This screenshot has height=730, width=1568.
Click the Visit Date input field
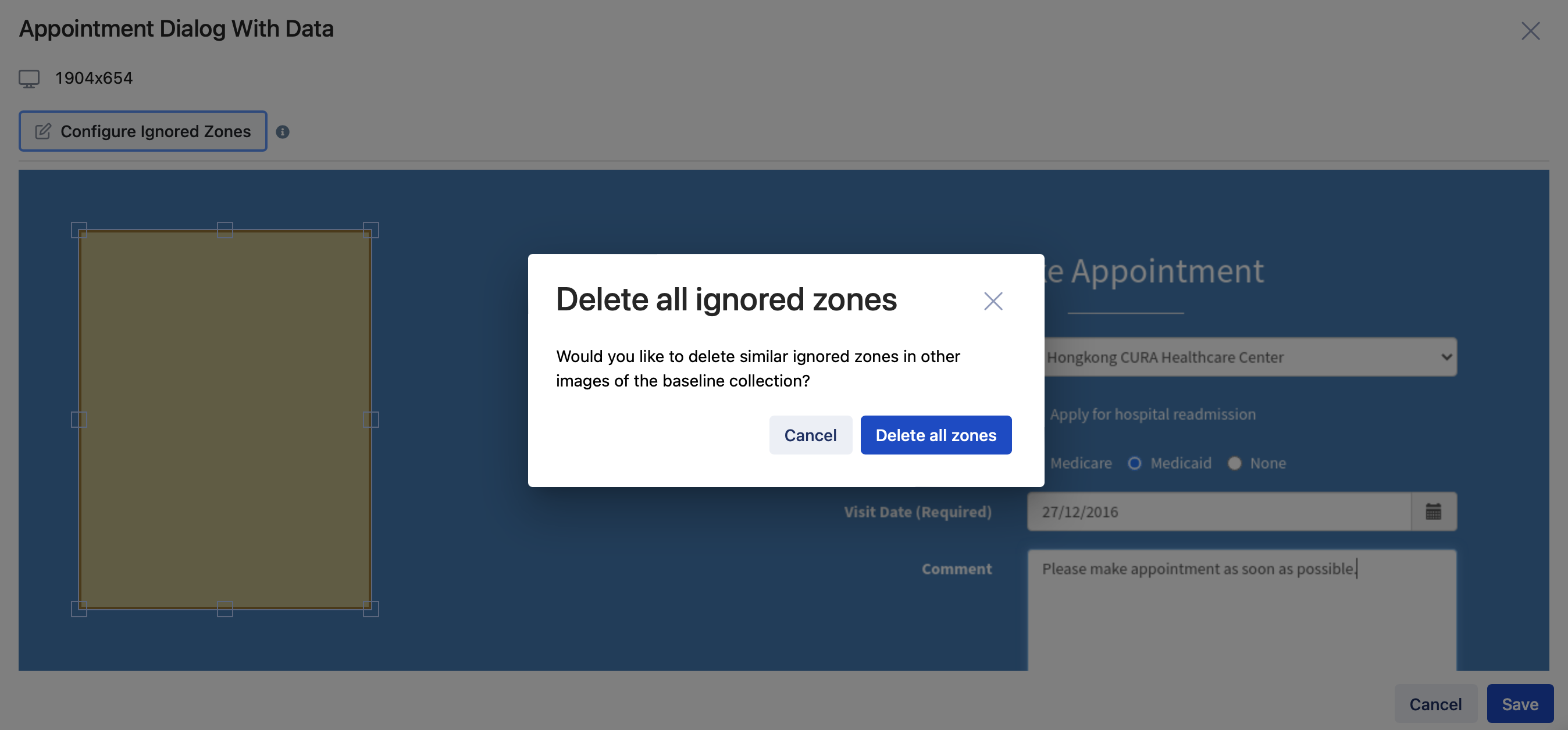pos(1219,512)
